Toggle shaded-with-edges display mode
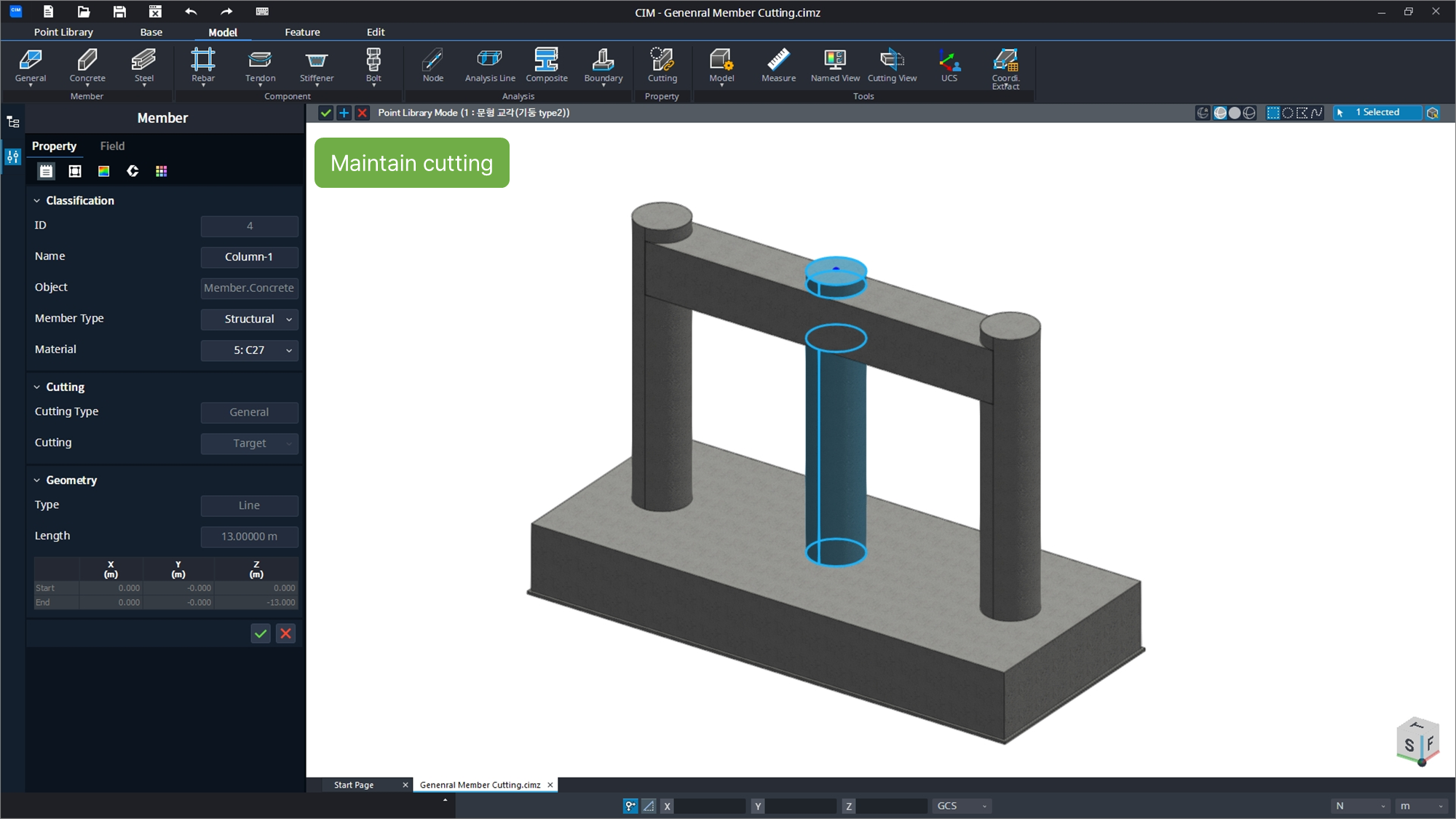The width and height of the screenshot is (1456, 819). click(1221, 113)
